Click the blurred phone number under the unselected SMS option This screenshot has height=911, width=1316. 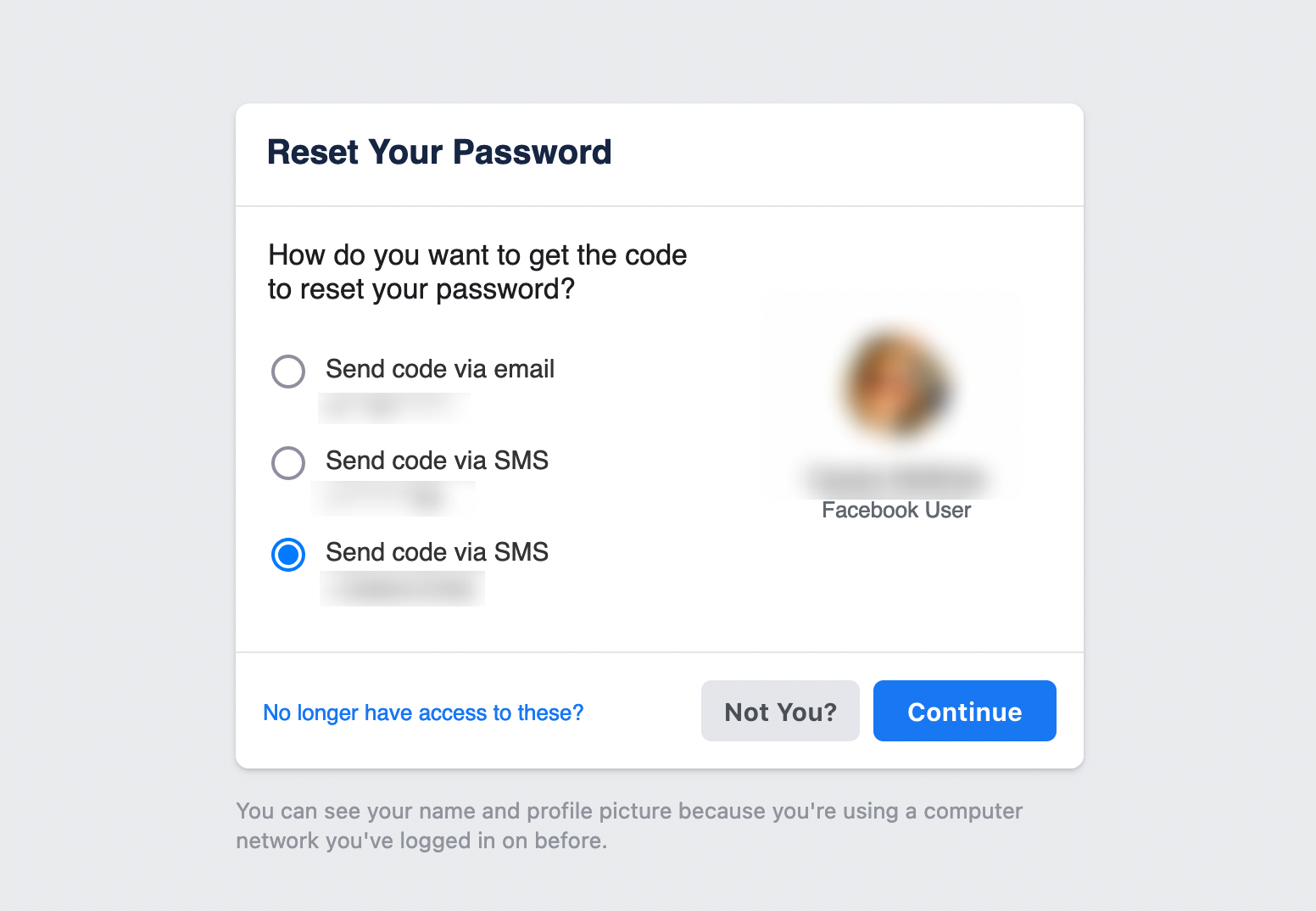click(x=394, y=498)
